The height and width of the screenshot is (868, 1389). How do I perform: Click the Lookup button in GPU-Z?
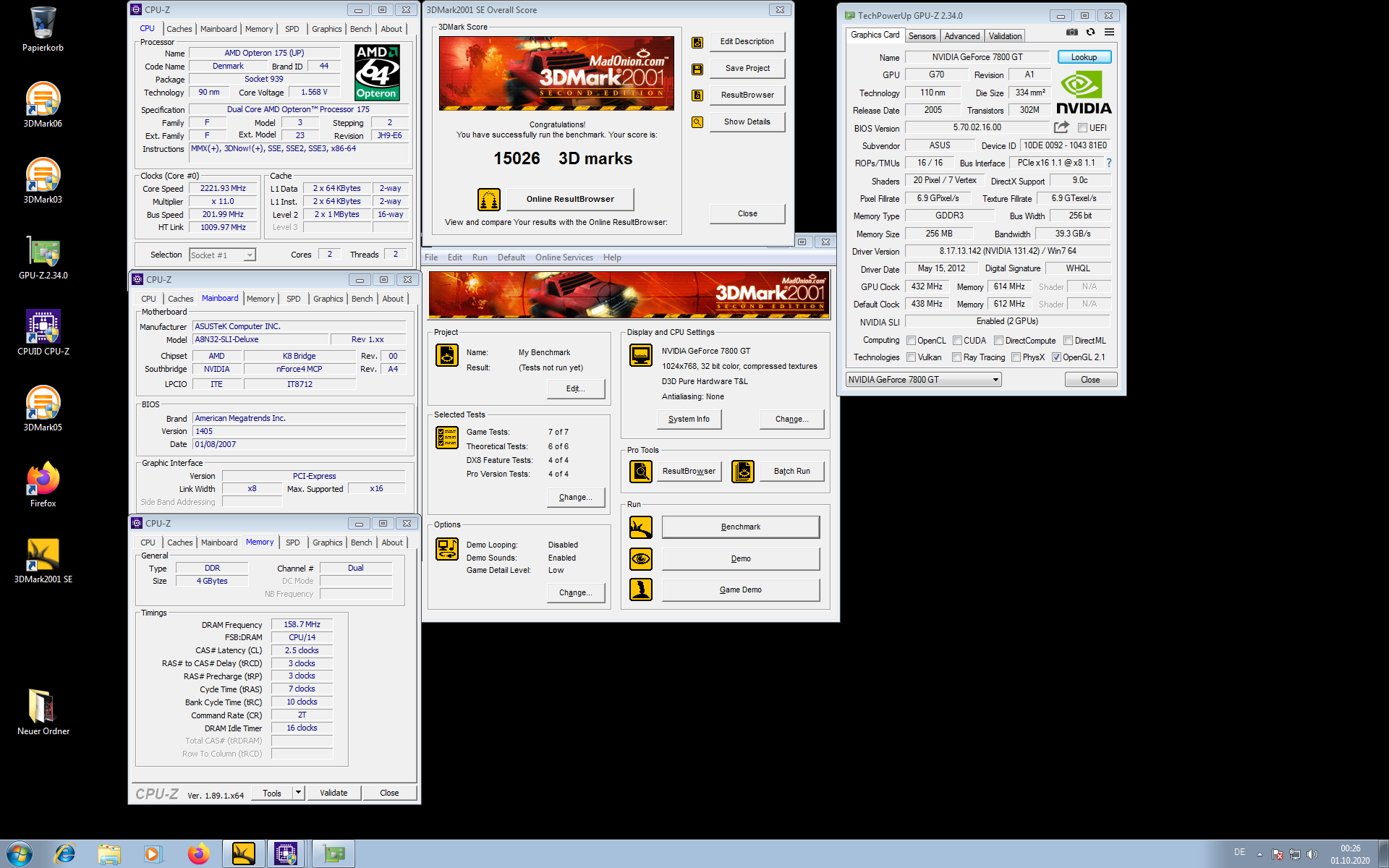(1084, 57)
